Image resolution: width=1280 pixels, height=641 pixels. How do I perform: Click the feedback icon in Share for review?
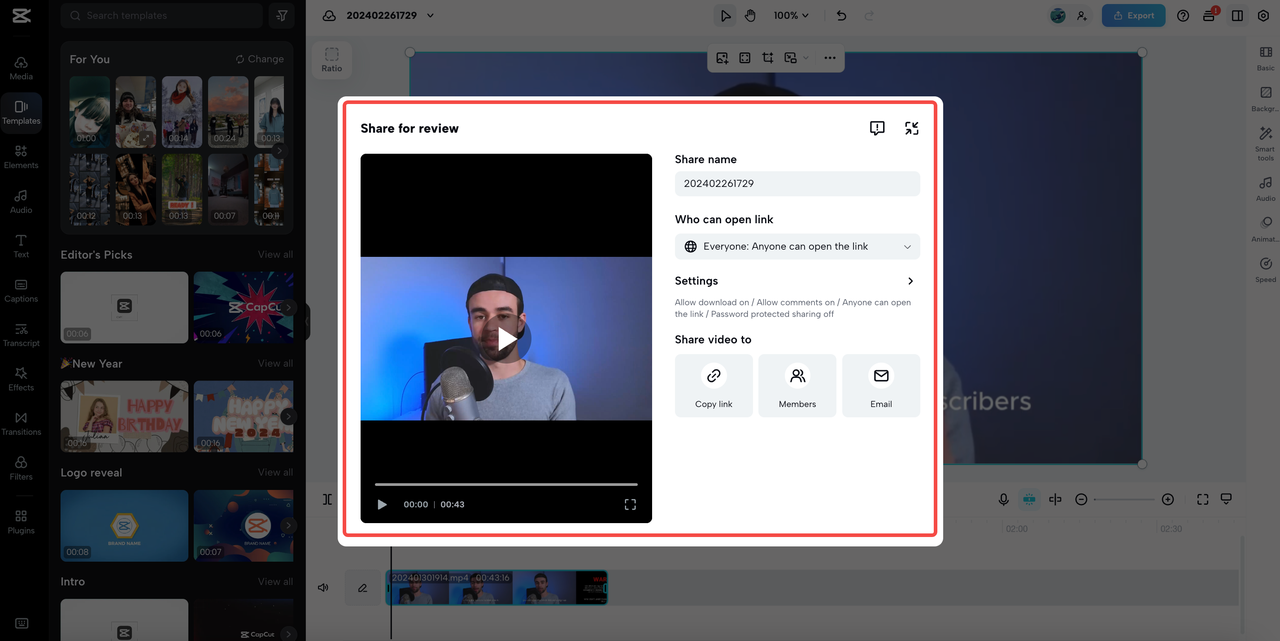click(877, 128)
